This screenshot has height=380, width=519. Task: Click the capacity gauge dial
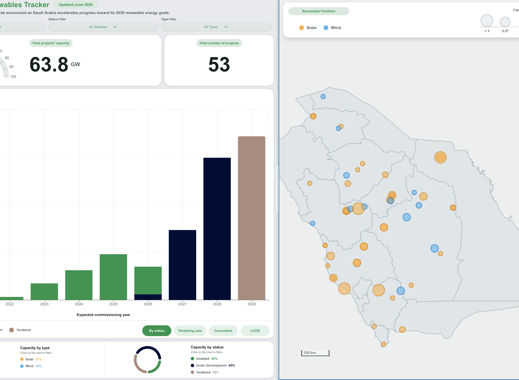point(4,67)
